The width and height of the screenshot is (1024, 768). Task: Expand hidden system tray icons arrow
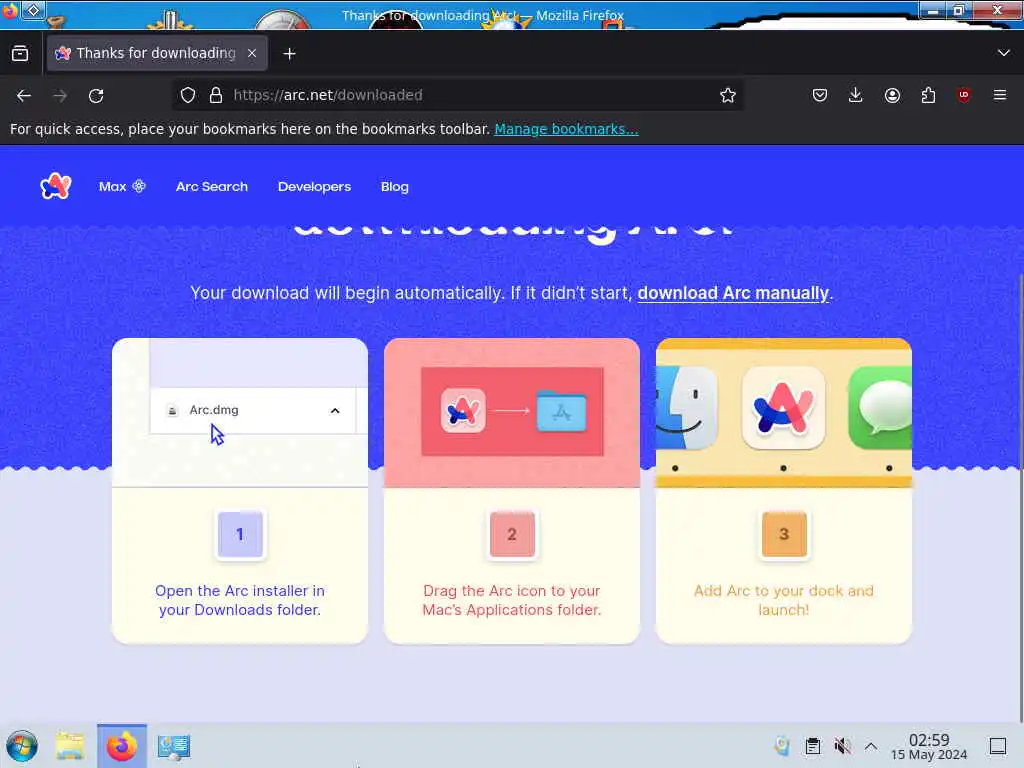tap(871, 746)
